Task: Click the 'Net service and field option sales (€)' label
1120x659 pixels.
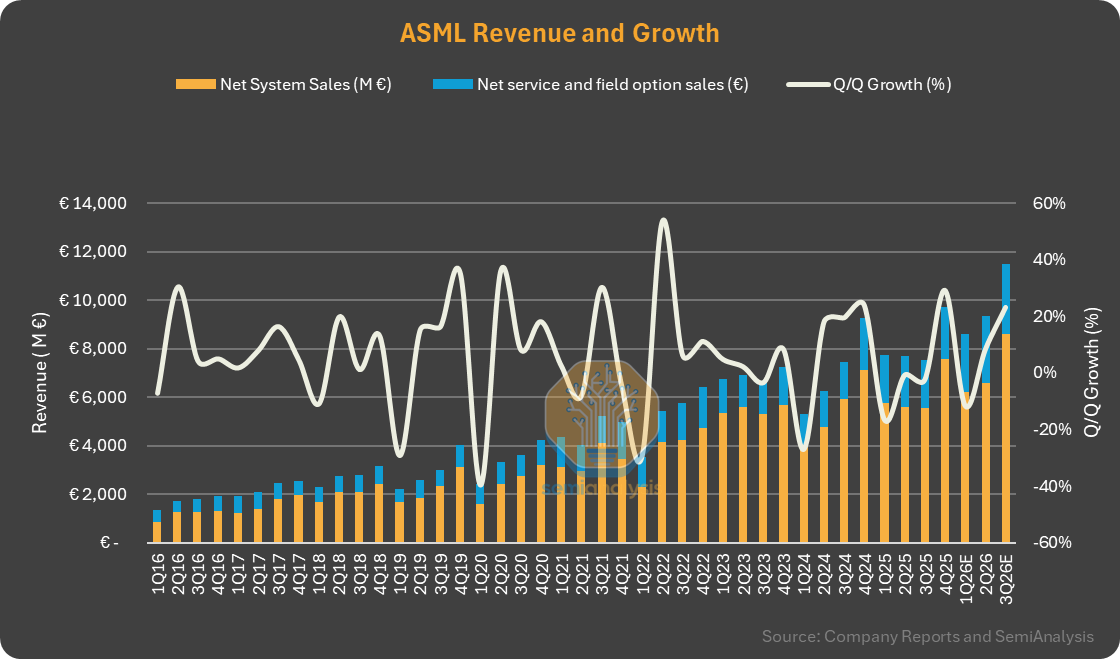Action: [613, 84]
